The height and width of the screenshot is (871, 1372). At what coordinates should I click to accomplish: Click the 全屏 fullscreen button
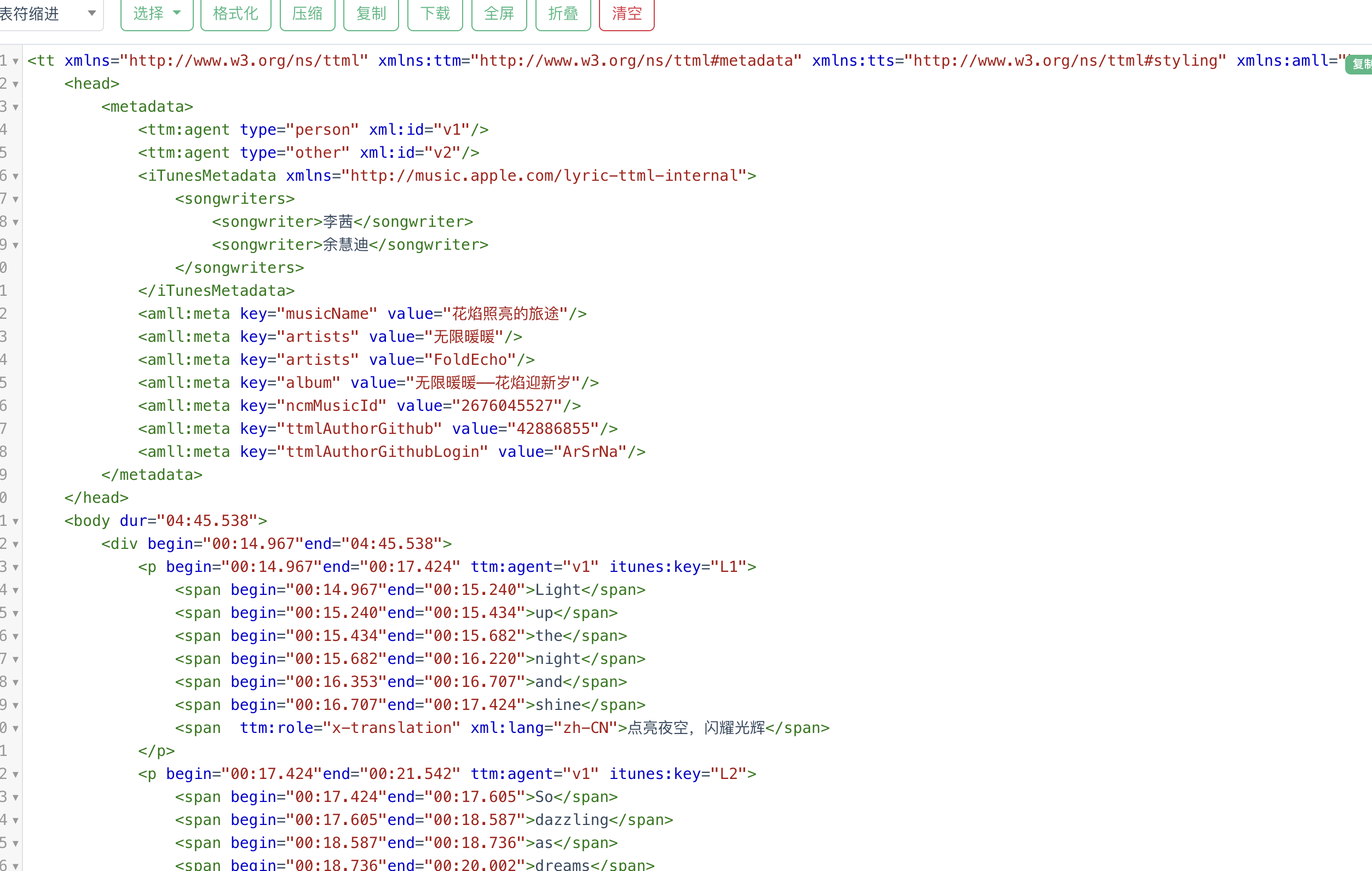point(499,14)
